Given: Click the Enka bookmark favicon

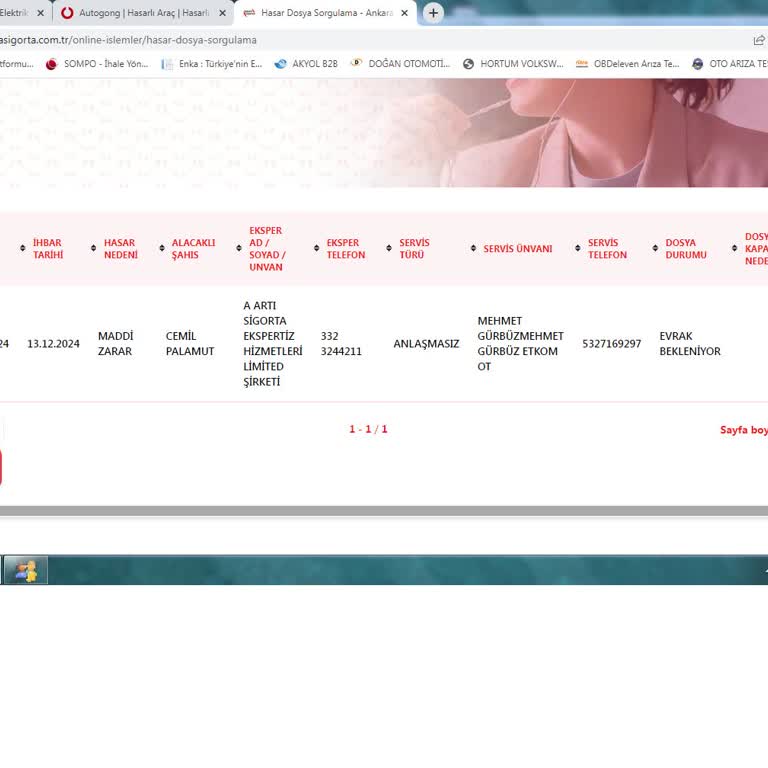Looking at the screenshot, I should tap(167, 64).
